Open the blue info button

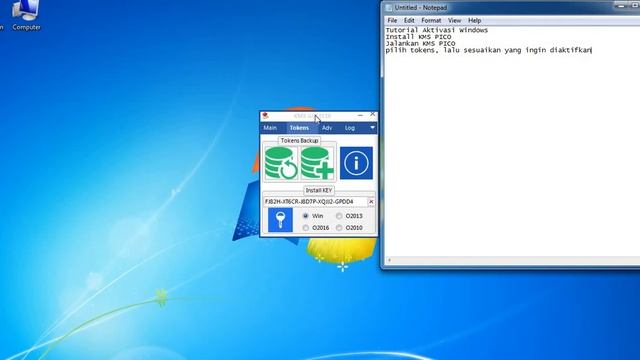[x=356, y=163]
